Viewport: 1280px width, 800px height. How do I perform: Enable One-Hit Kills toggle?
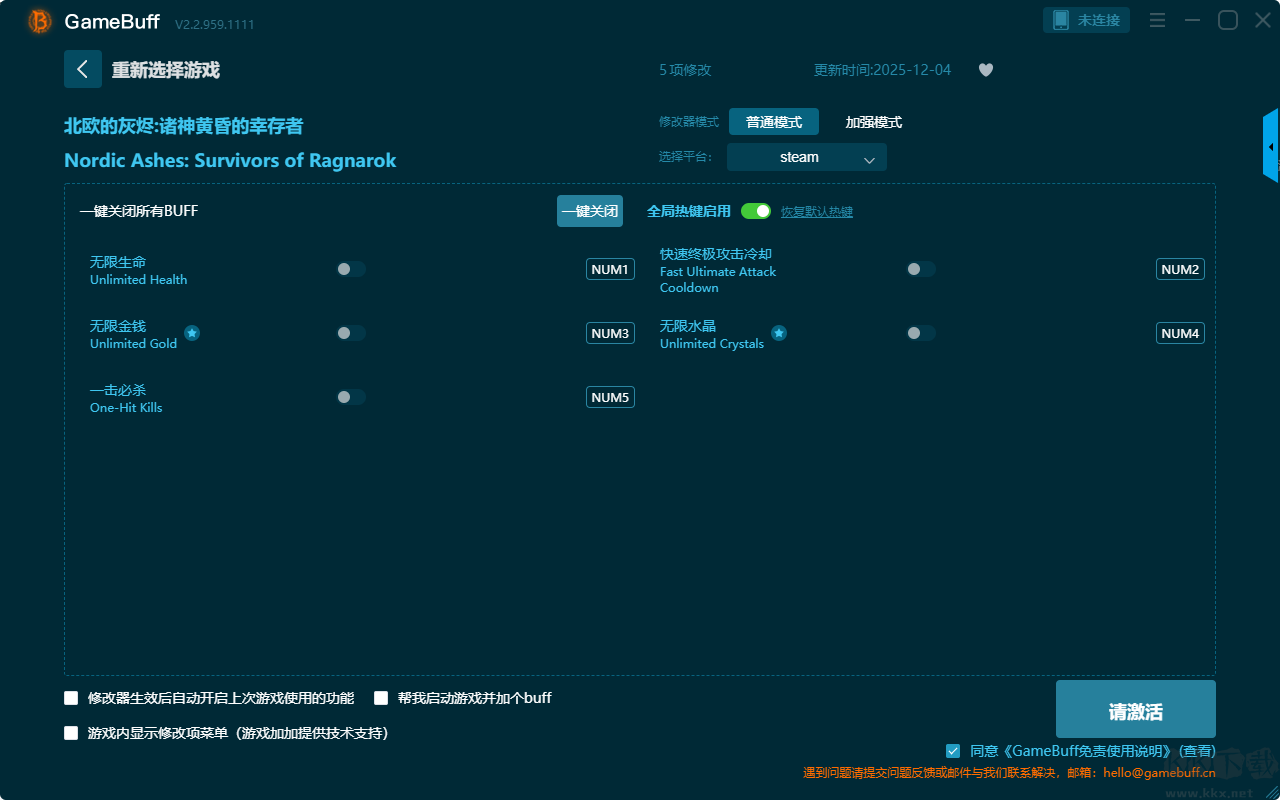(351, 397)
